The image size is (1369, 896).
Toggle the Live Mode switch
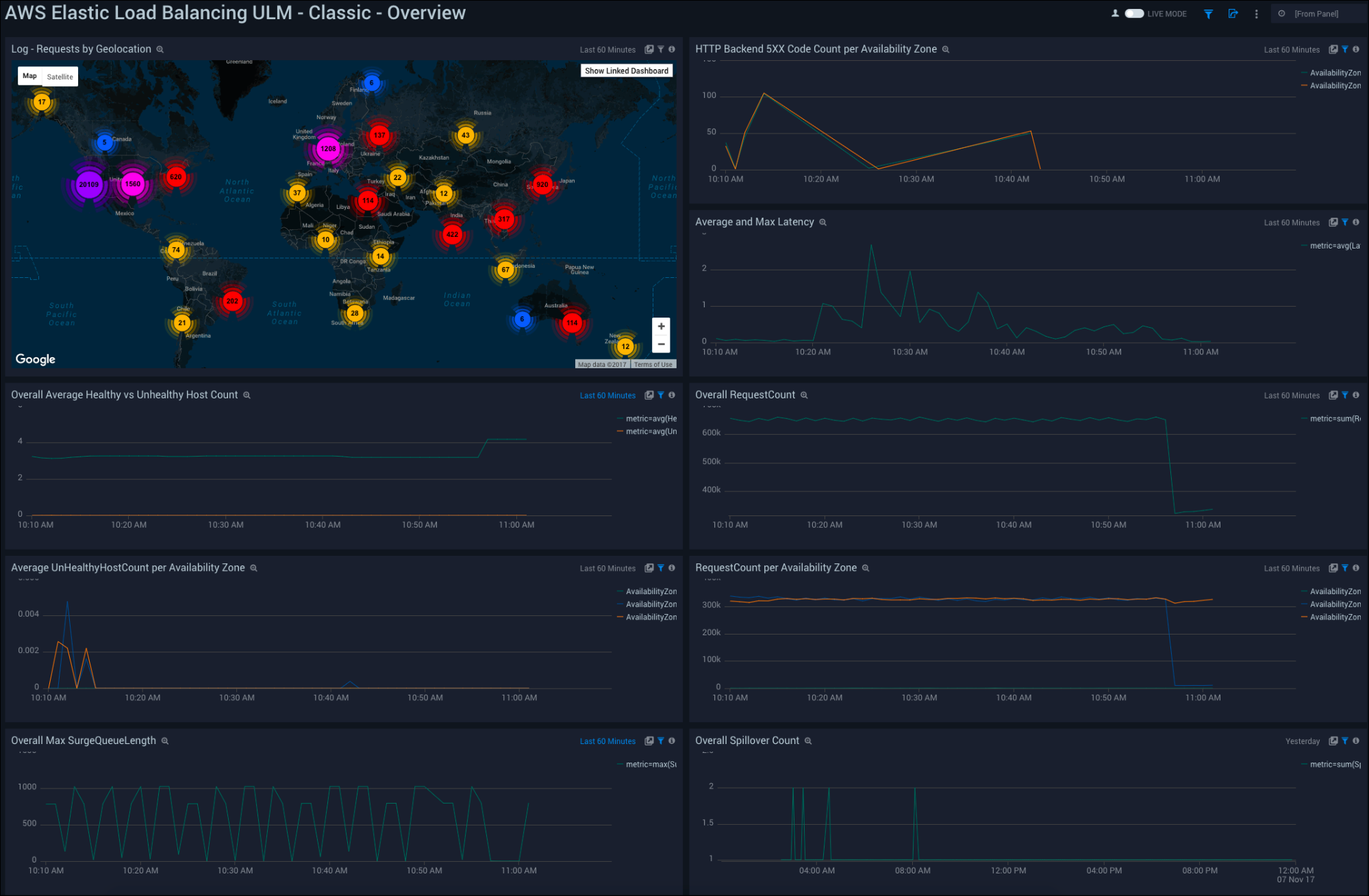pyautogui.click(x=1134, y=14)
